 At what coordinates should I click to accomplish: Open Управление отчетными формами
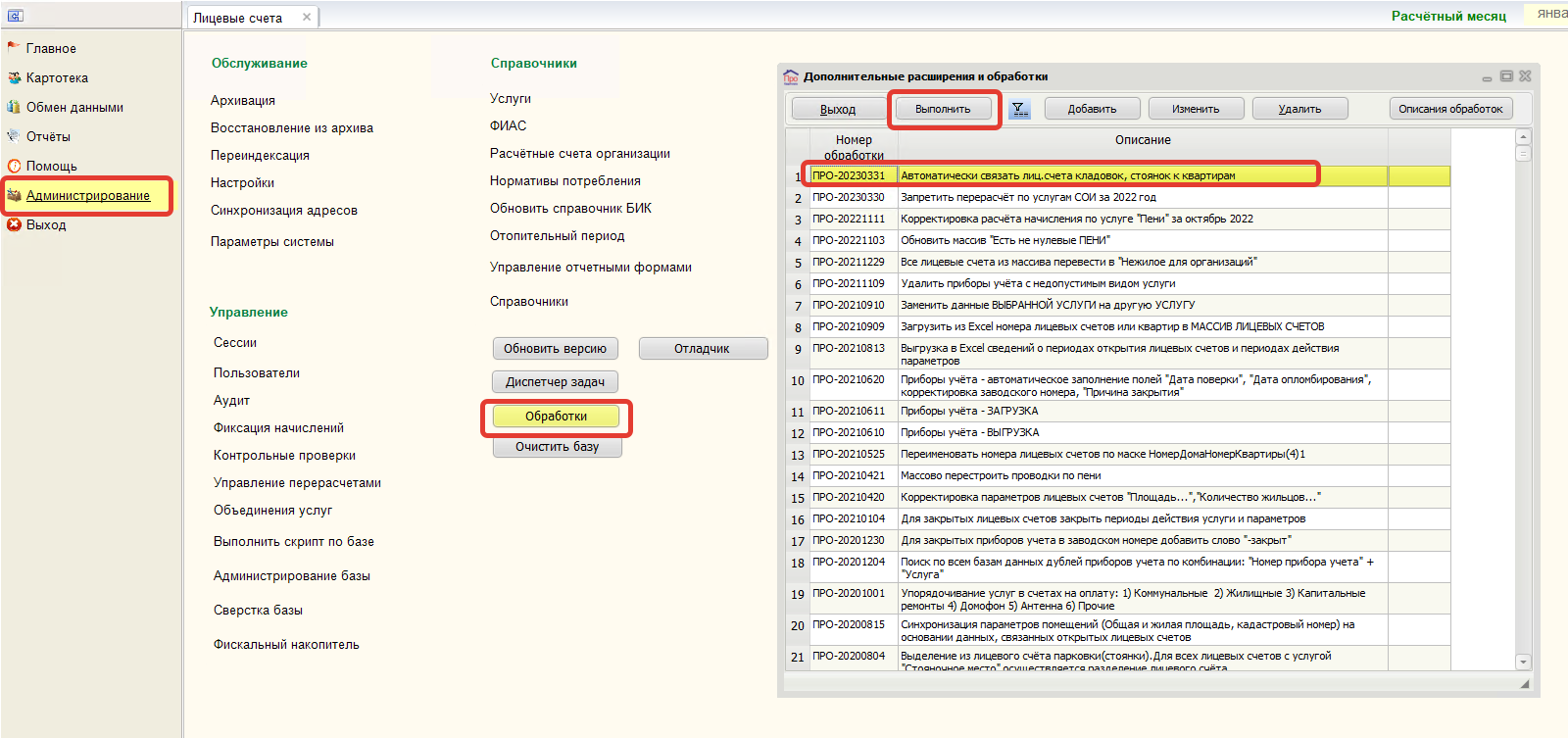coord(591,267)
